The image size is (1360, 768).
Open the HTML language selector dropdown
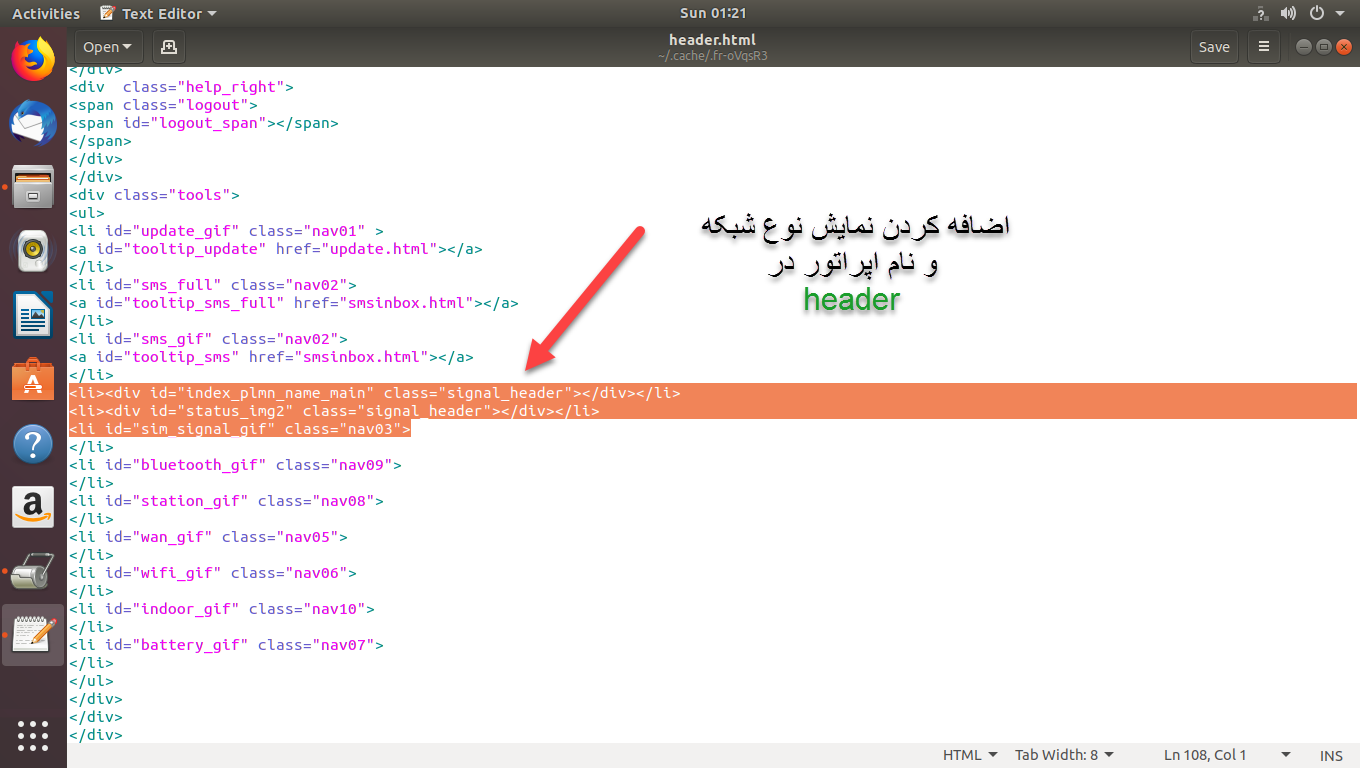(970, 755)
